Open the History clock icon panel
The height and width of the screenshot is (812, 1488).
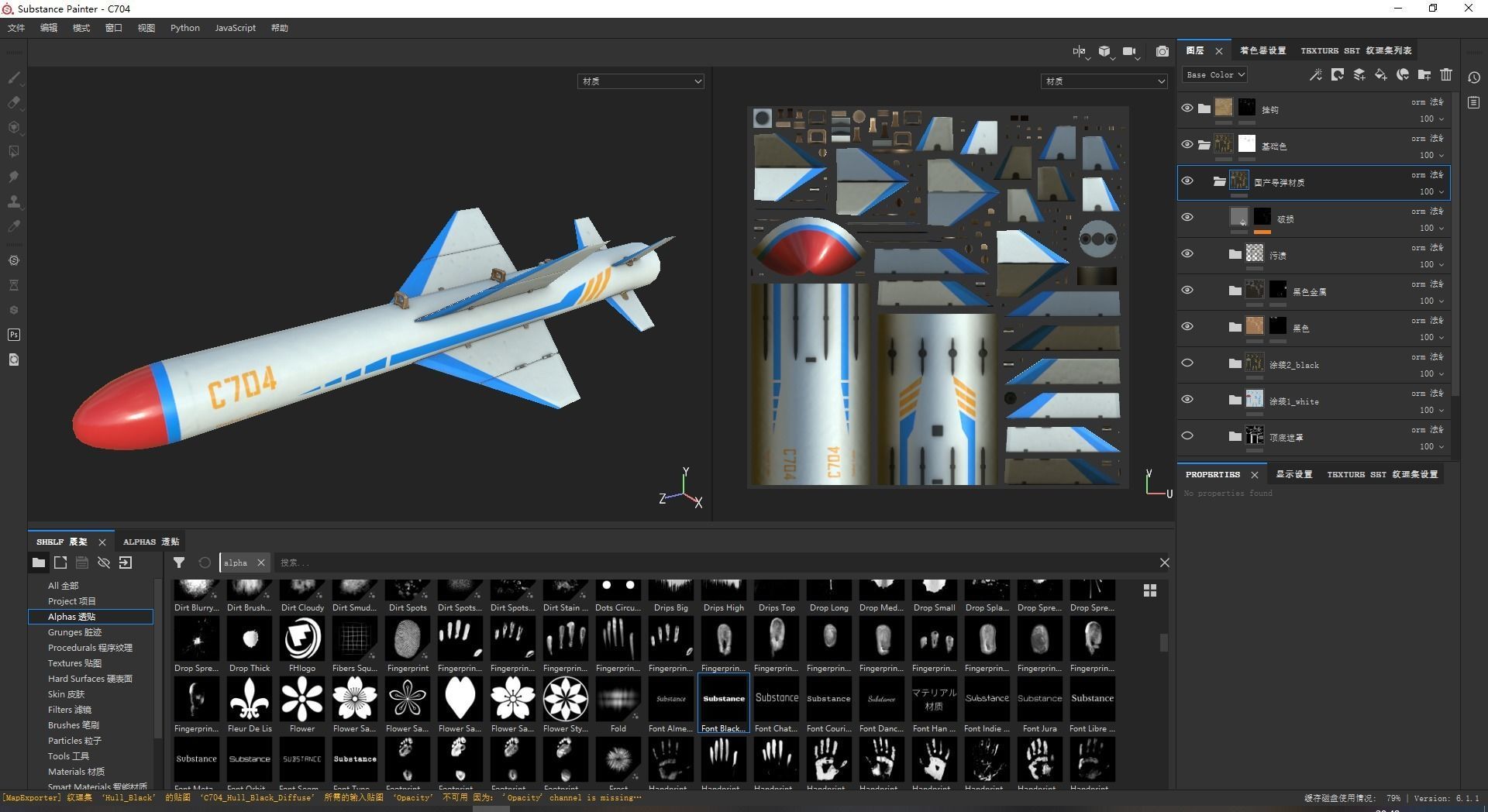[x=1473, y=77]
